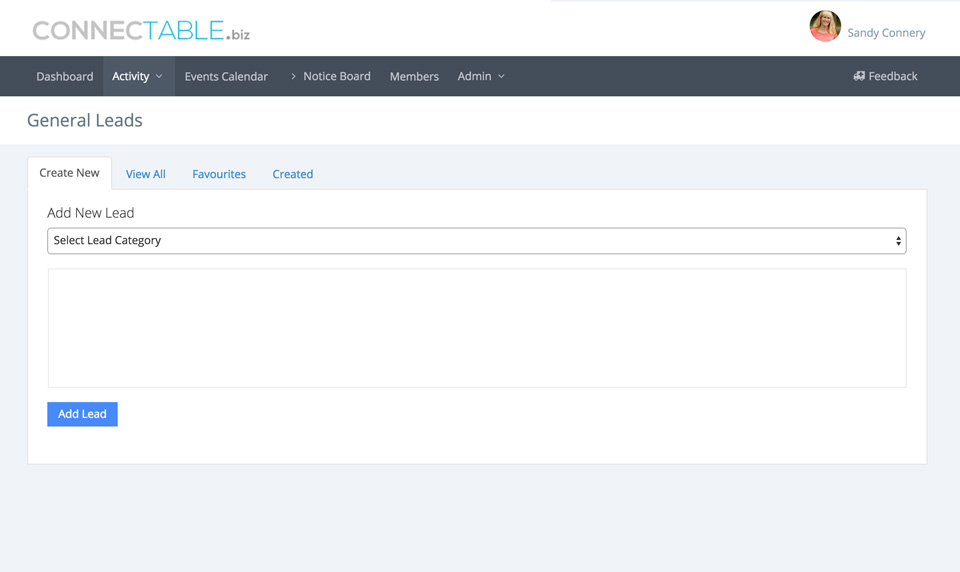This screenshot has height=572, width=960.
Task: Navigate to the Members page
Action: 414,76
